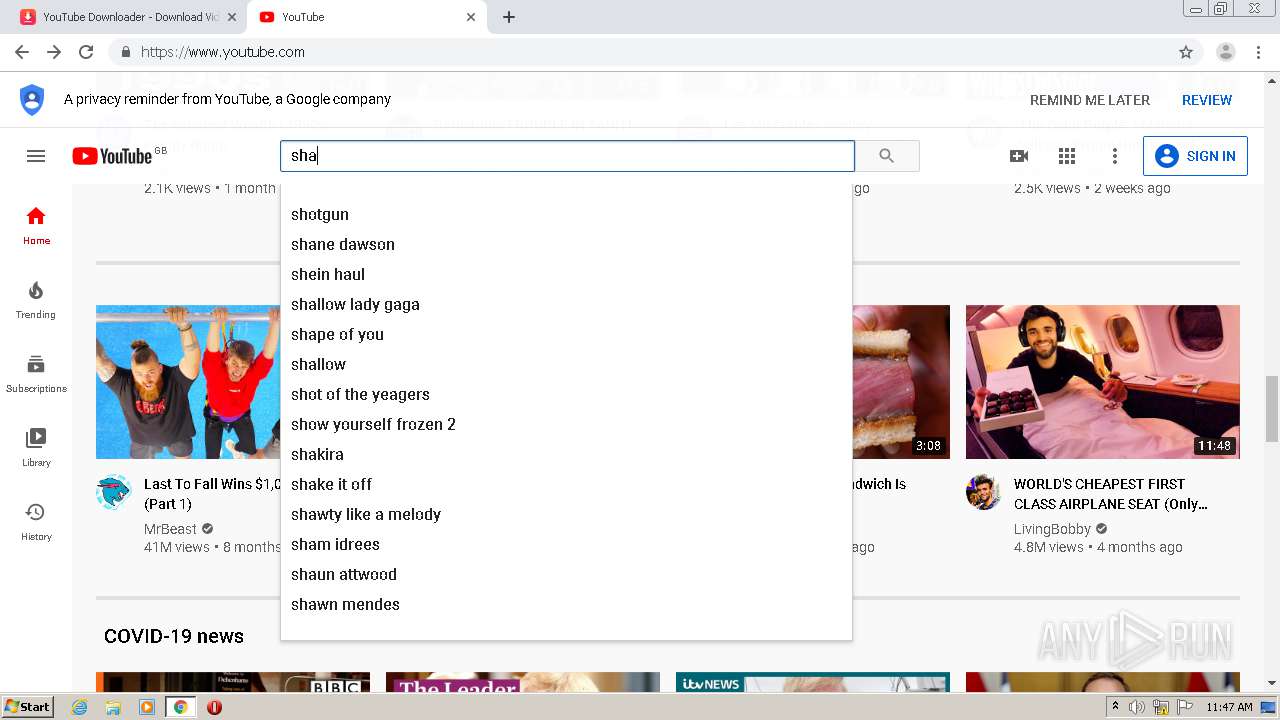Open Trending in sidebar
Screen dimensions: 1280x720
(x=36, y=300)
